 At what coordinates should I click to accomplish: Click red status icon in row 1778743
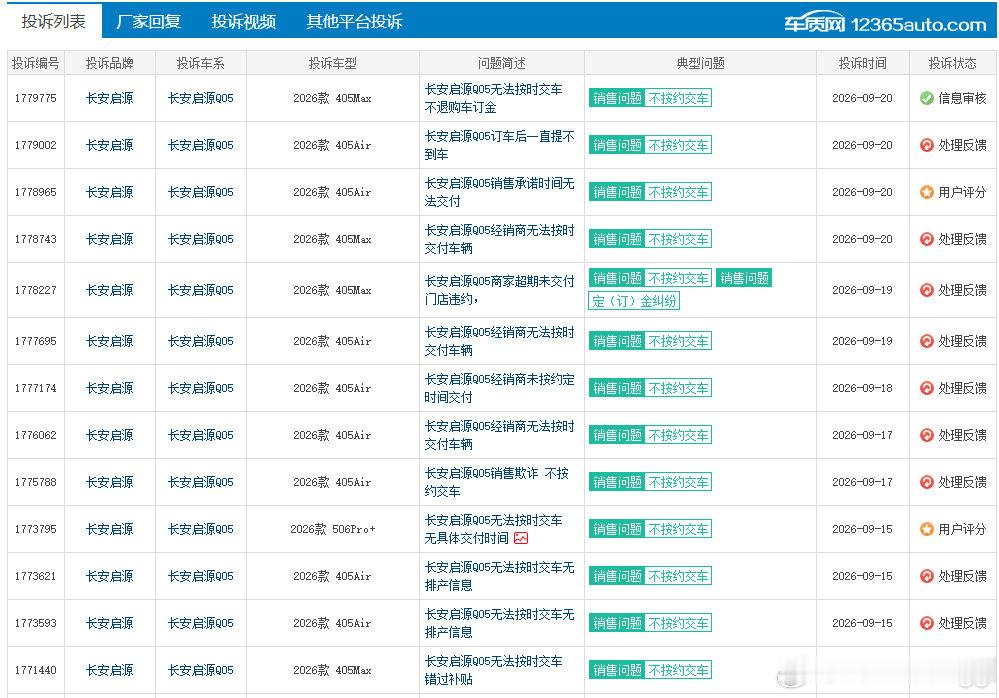926,239
